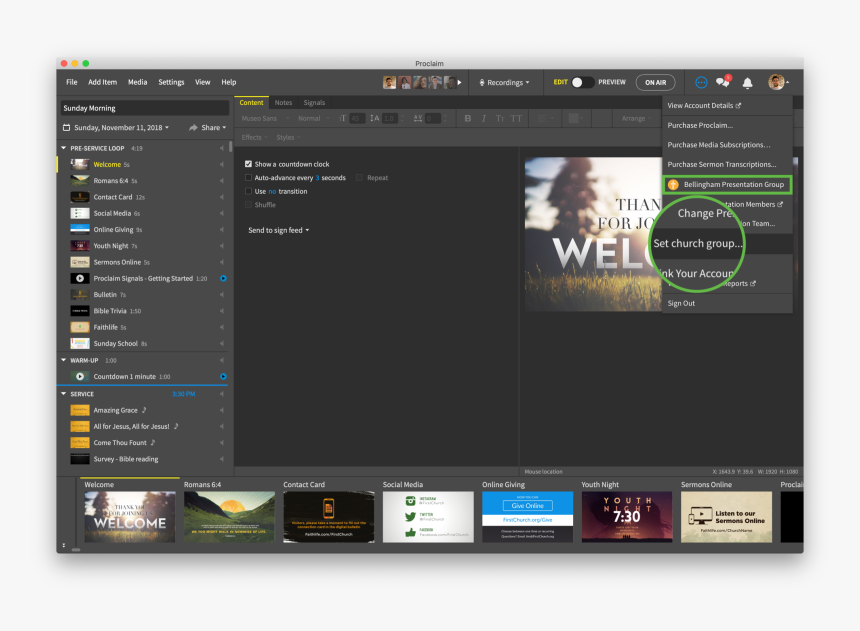860x631 pixels.
Task: Open the notifications bell icon
Action: pyautogui.click(x=747, y=83)
